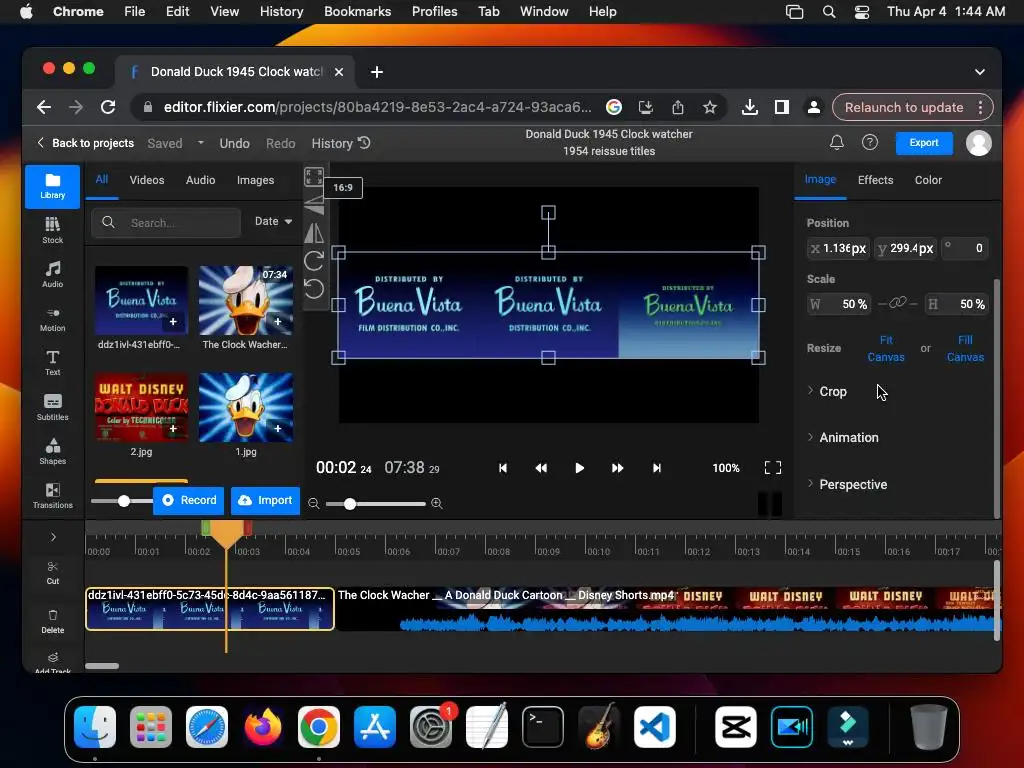Toggle the scale aspect ratio lock link
This screenshot has height=768, width=1024.
(x=897, y=303)
